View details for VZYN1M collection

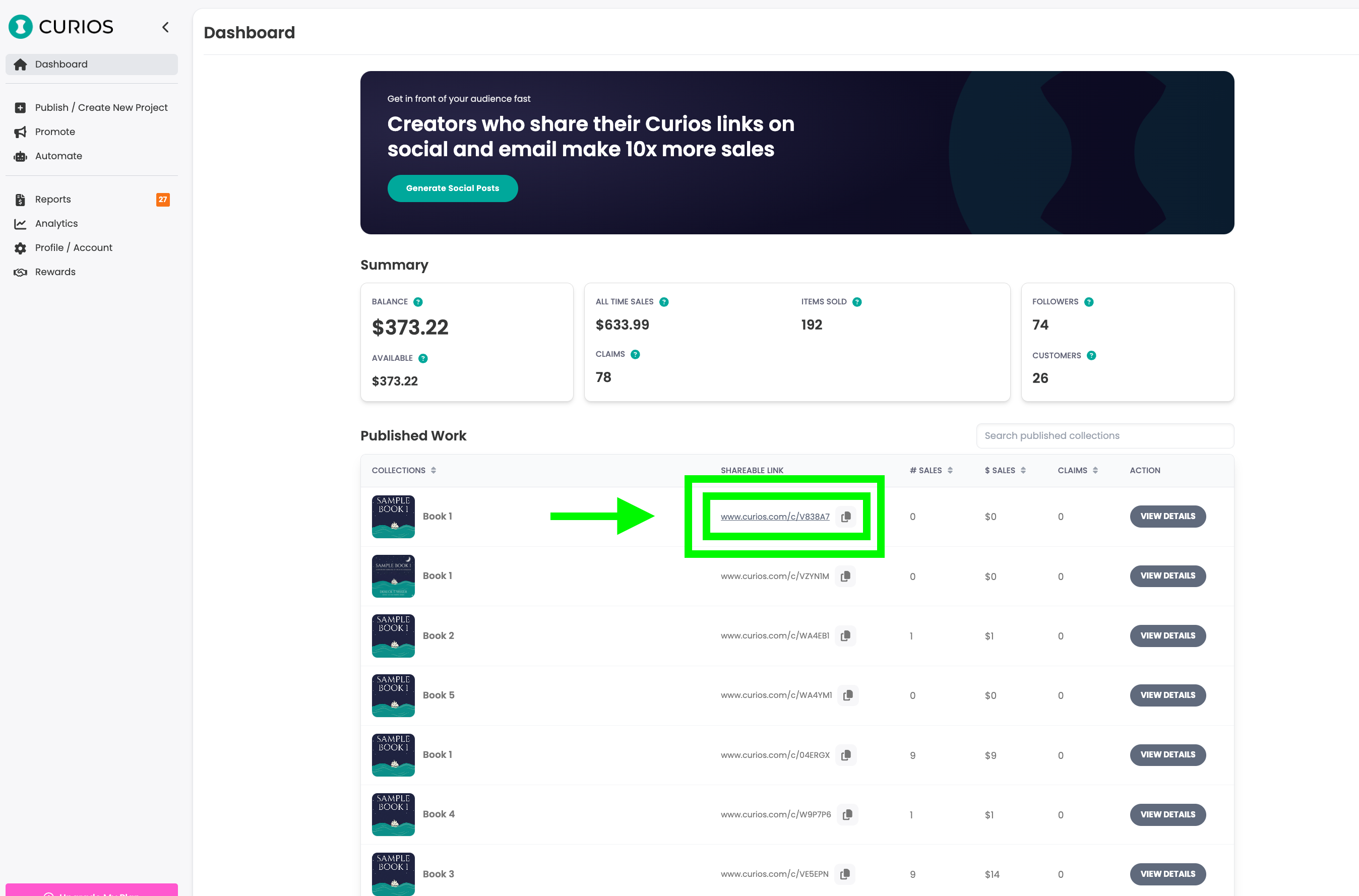pyautogui.click(x=1167, y=576)
